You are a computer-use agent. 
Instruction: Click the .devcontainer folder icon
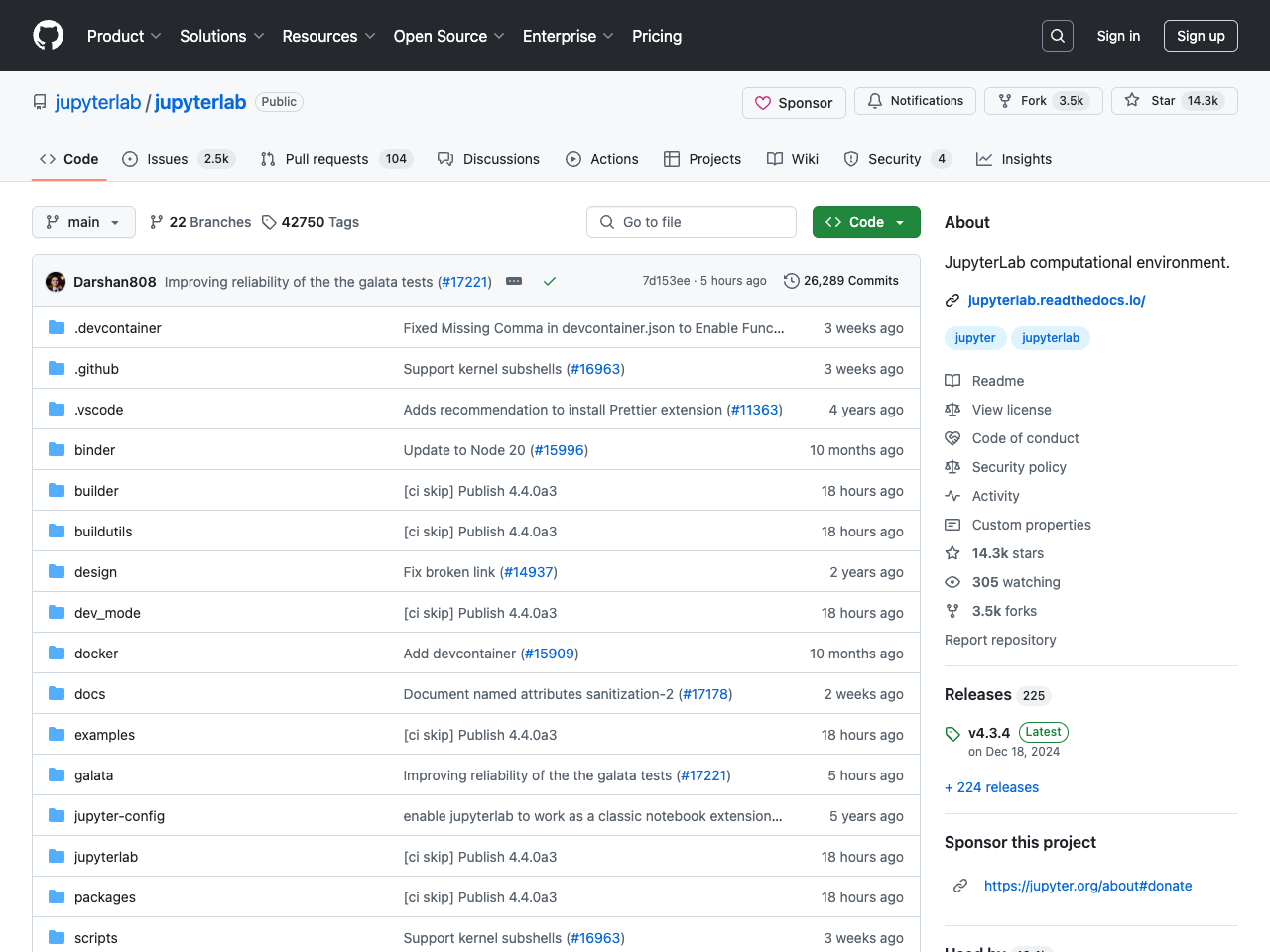coord(57,327)
